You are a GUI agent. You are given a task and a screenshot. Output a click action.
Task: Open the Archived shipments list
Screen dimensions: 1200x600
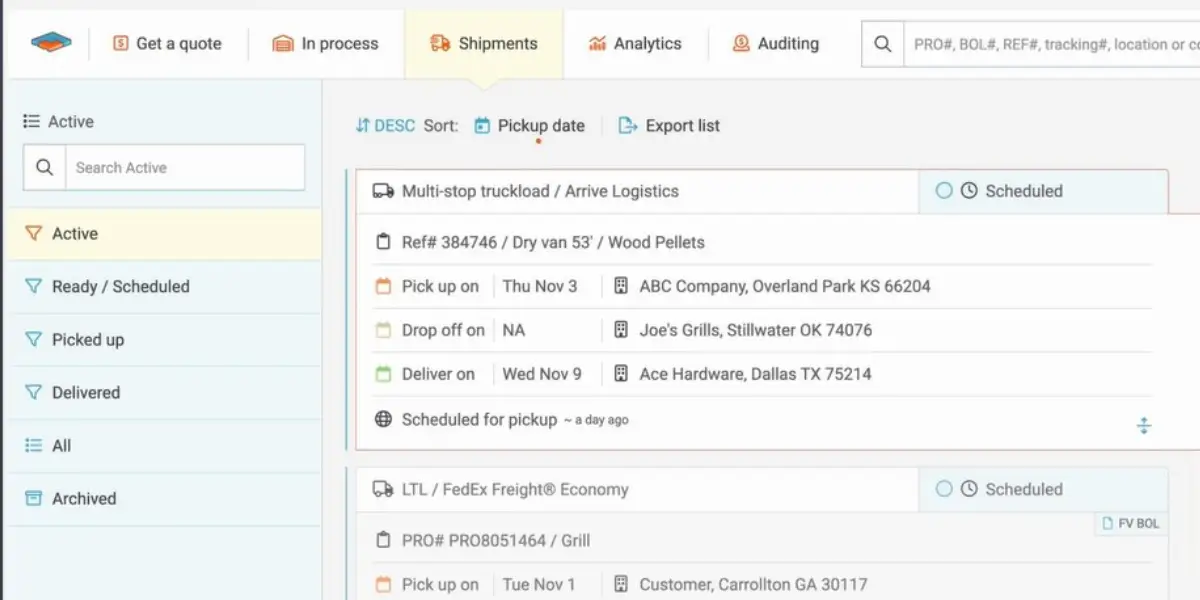[x=164, y=499]
